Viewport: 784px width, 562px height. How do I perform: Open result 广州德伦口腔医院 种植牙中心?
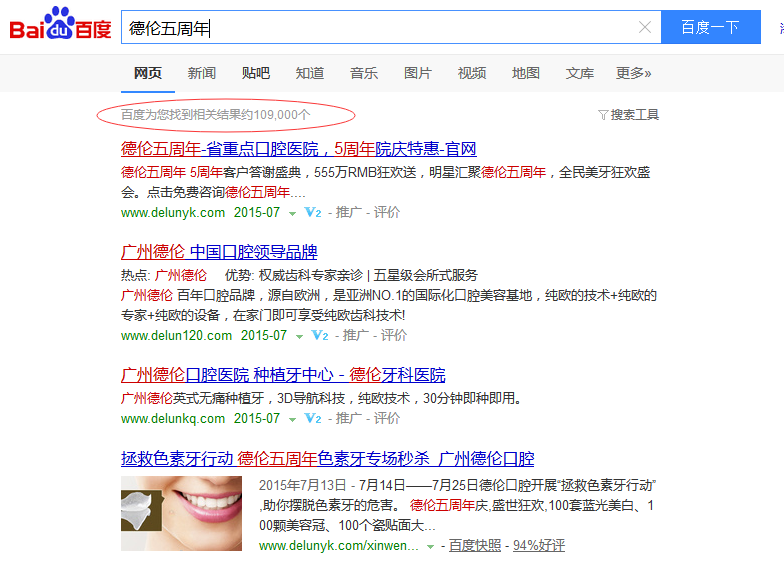click(283, 374)
